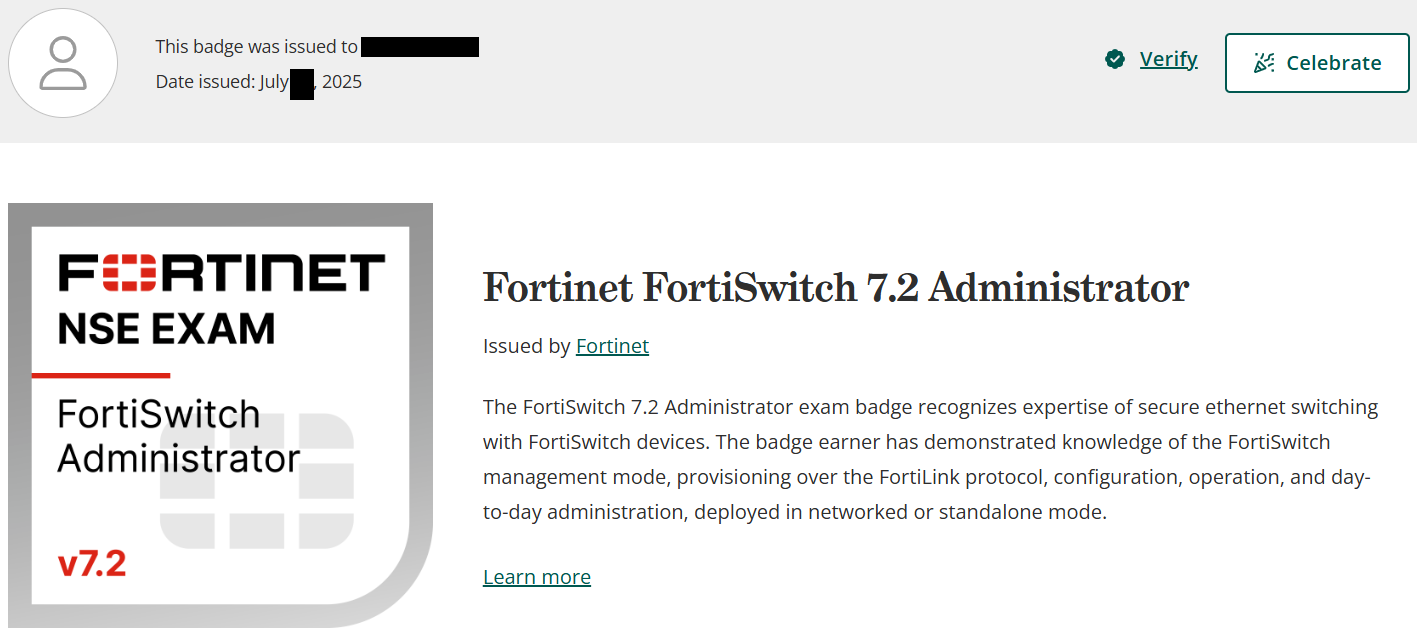Viewport: 1417px width, 635px height.
Task: Click the 'This badge was issued to' label
Action: point(256,46)
